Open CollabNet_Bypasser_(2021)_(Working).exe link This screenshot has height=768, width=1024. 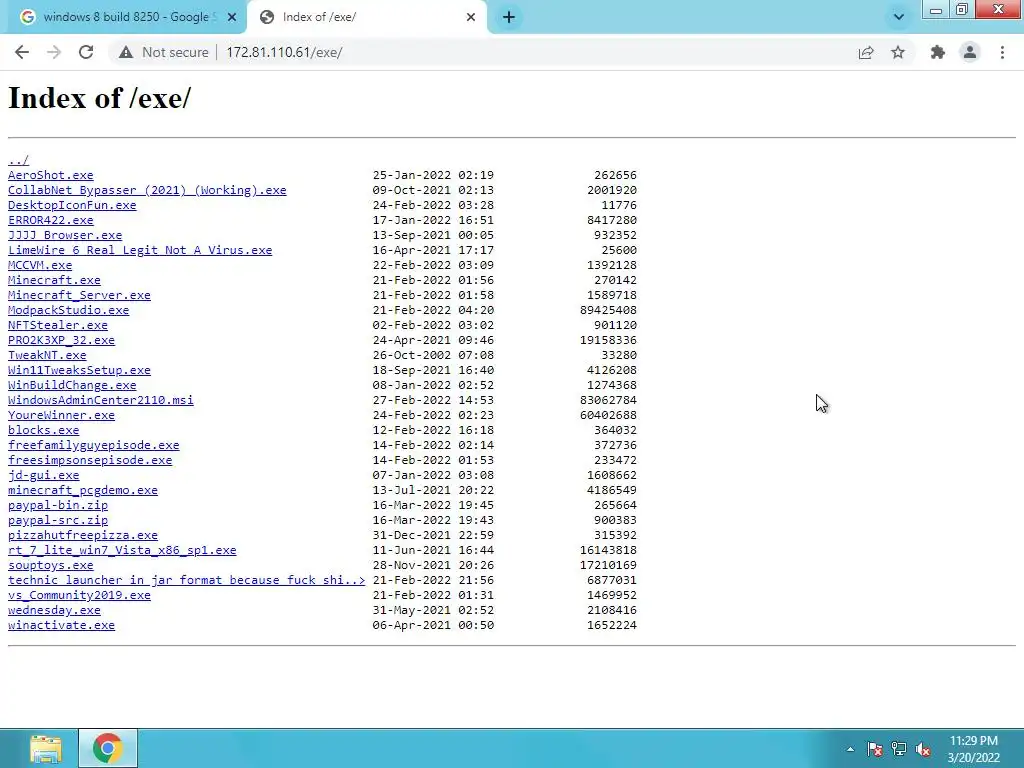pos(147,190)
